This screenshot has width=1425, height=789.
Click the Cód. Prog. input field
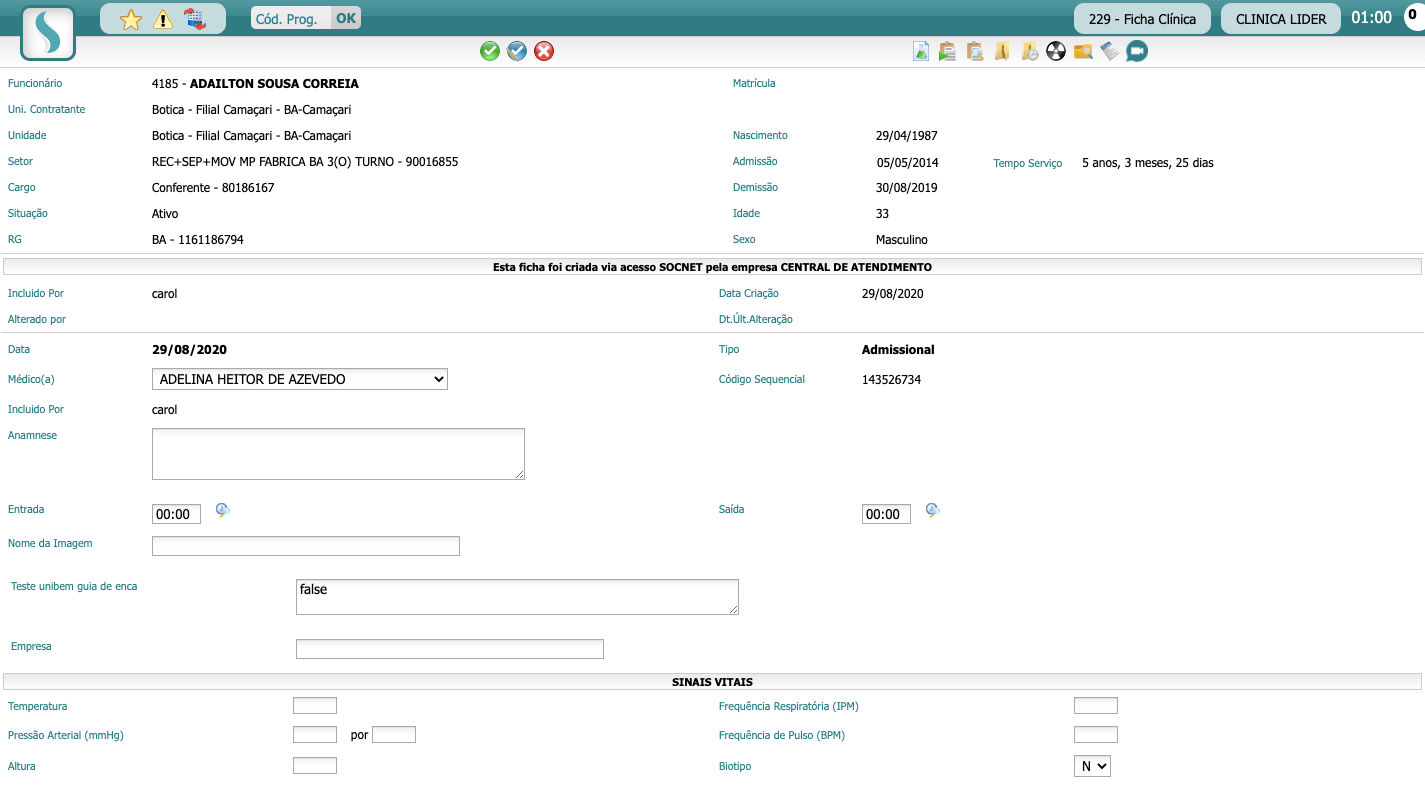click(x=291, y=18)
